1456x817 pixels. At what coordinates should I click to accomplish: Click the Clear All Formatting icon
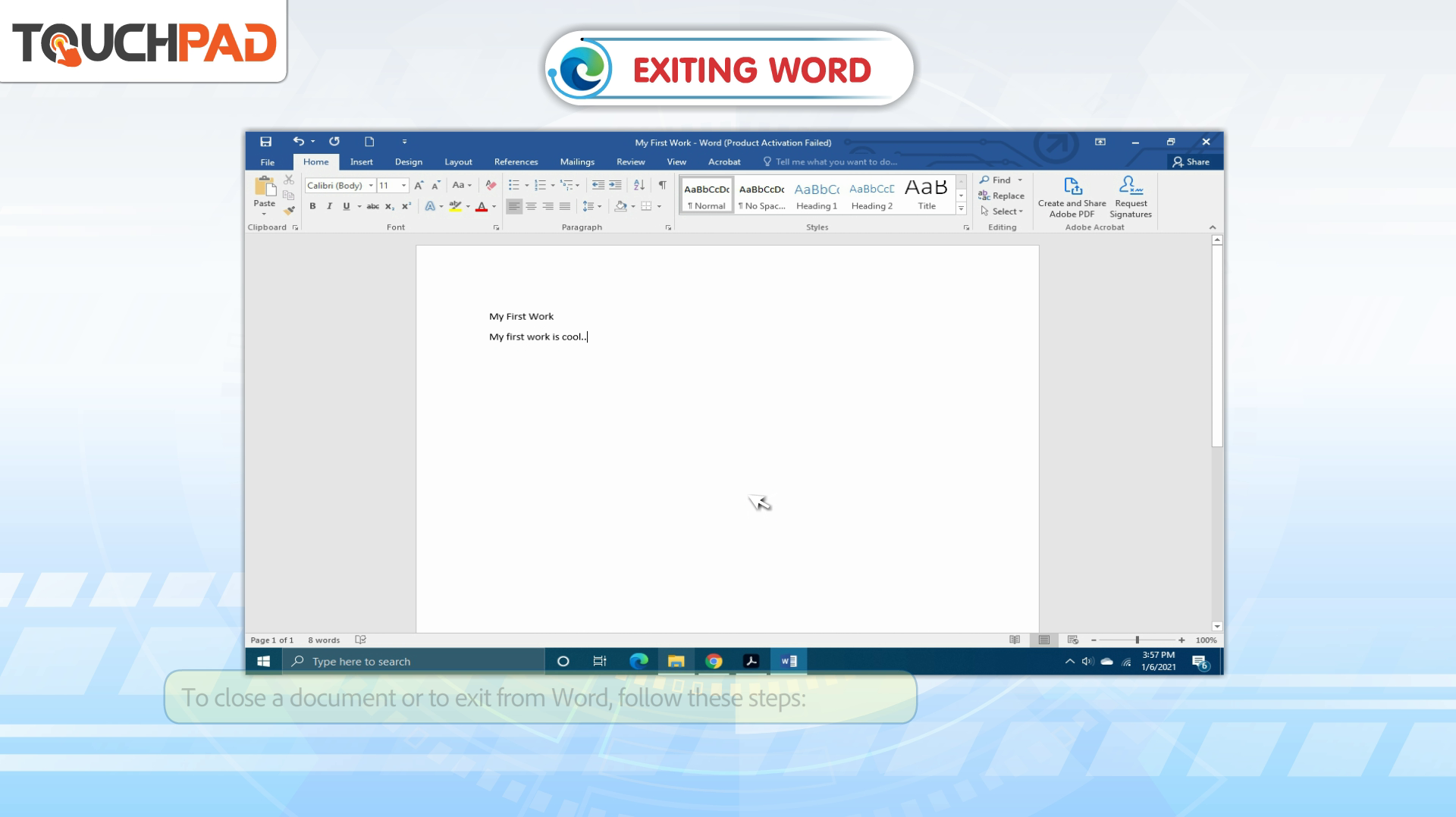coord(491,186)
